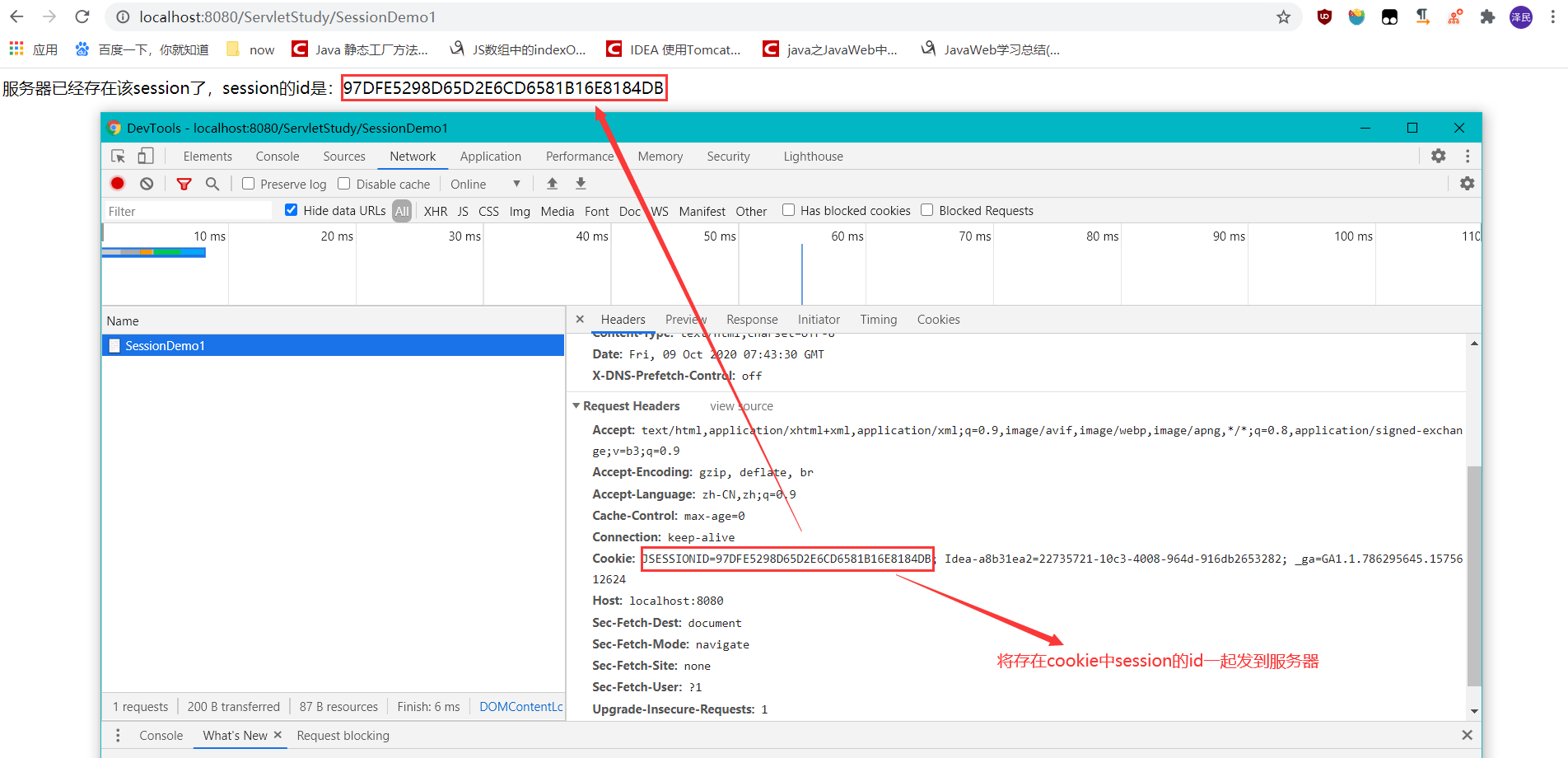Open the IDEA Tomcat bookmark

(674, 49)
